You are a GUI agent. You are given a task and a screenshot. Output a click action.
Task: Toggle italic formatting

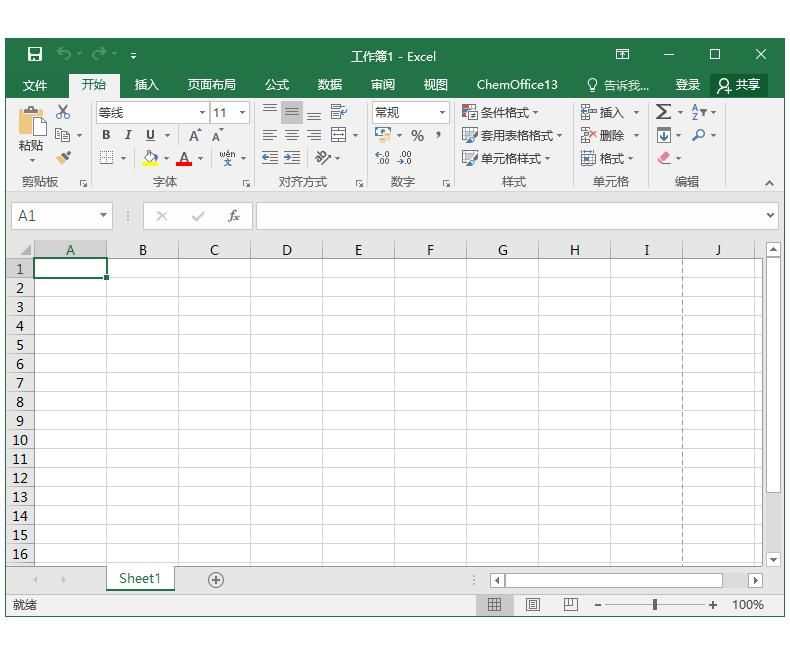pyautogui.click(x=128, y=135)
